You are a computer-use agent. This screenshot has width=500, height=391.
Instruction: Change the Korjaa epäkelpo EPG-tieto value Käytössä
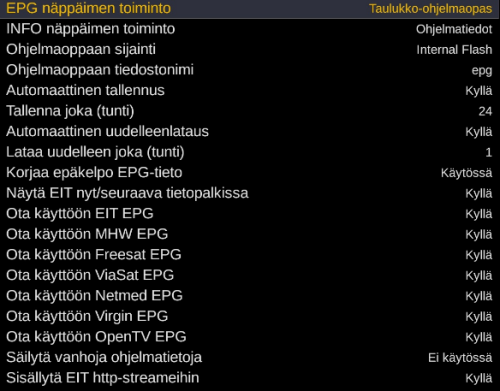coord(466,173)
